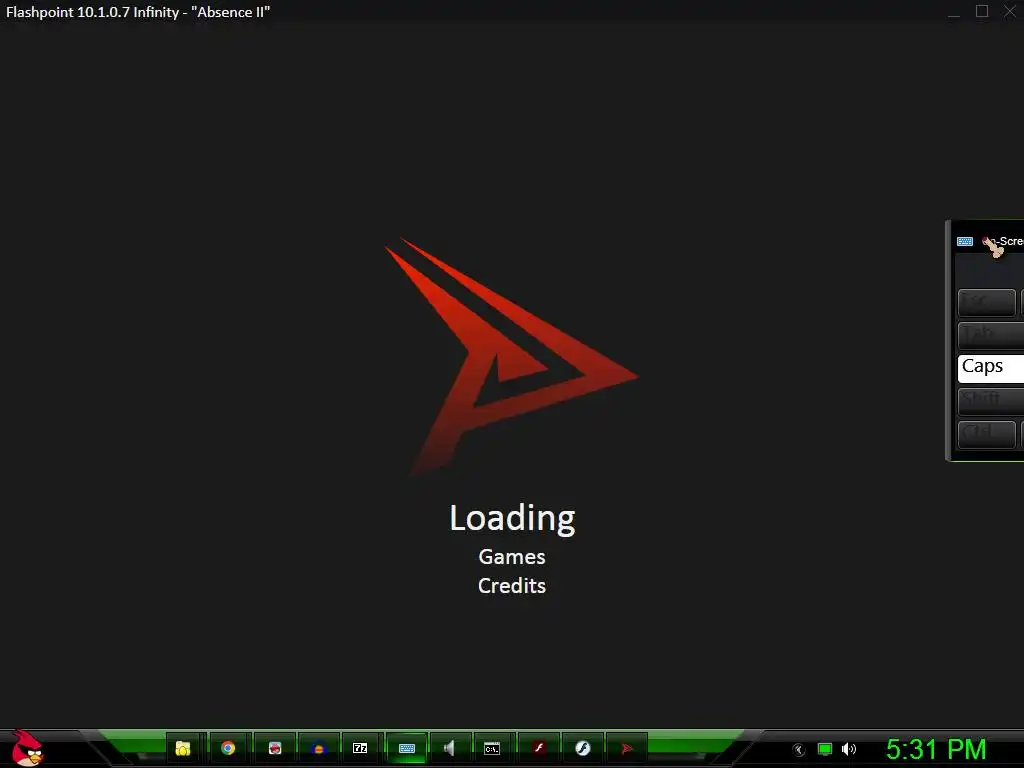Click the Ctrl key on On-Screen Keyboard
This screenshot has width=1024, height=768.
coord(987,434)
